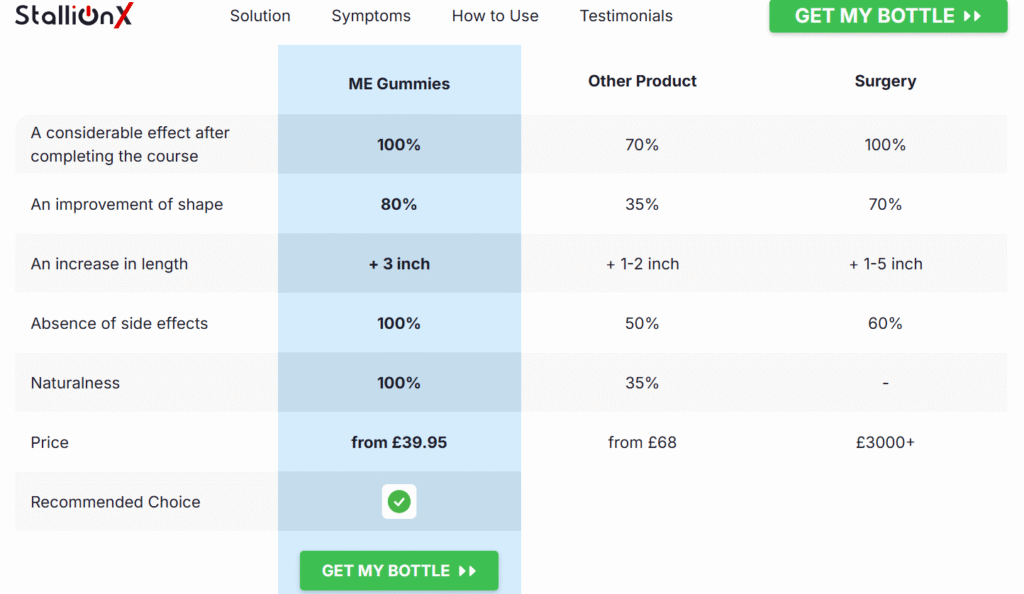View the Testimonials section
The height and width of the screenshot is (594, 1024).
click(x=626, y=16)
